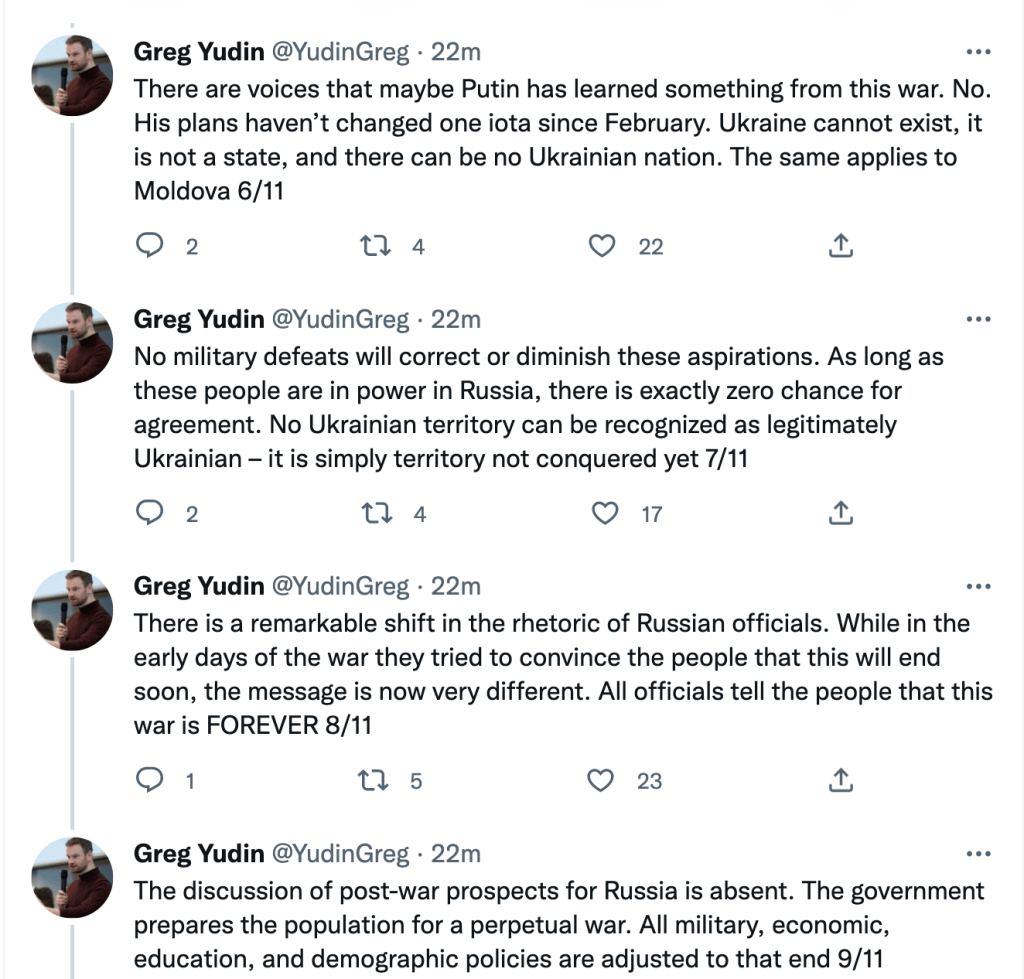1024x979 pixels.
Task: Share the tweet ending FOREVER 8/11
Action: tap(841, 780)
